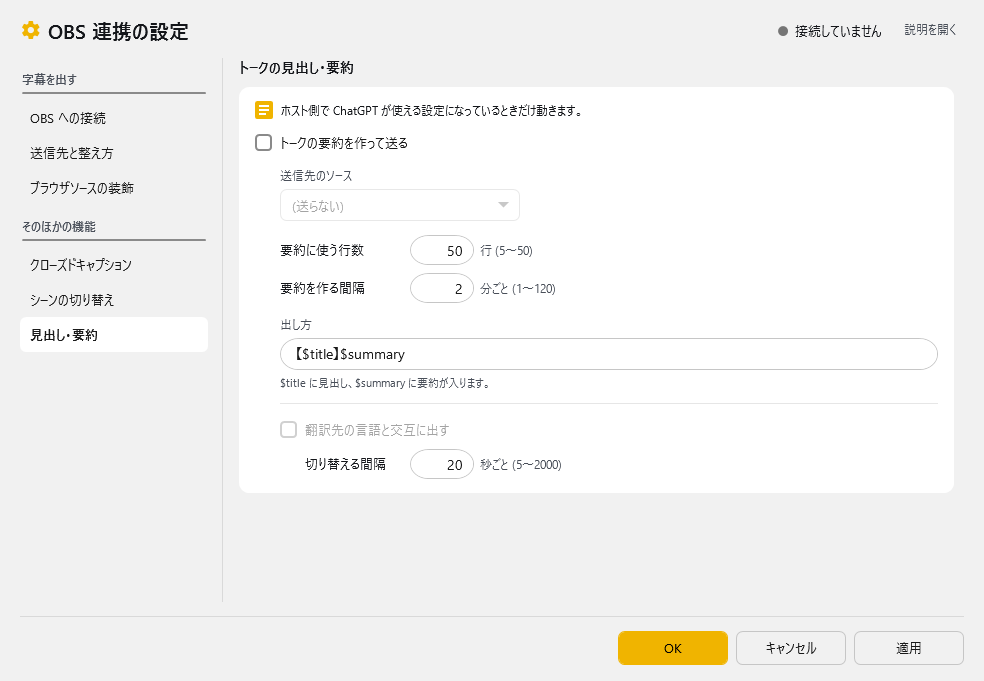Click the キャンセル button
The width and height of the screenshot is (984, 681).
click(x=791, y=648)
